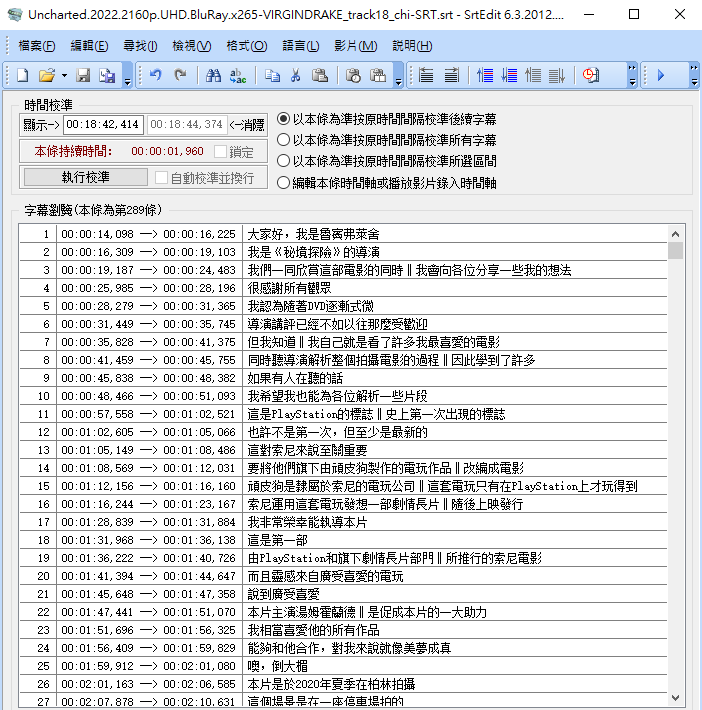702x710 pixels.
Task: Save the subtitle file
Action: click(x=83, y=75)
